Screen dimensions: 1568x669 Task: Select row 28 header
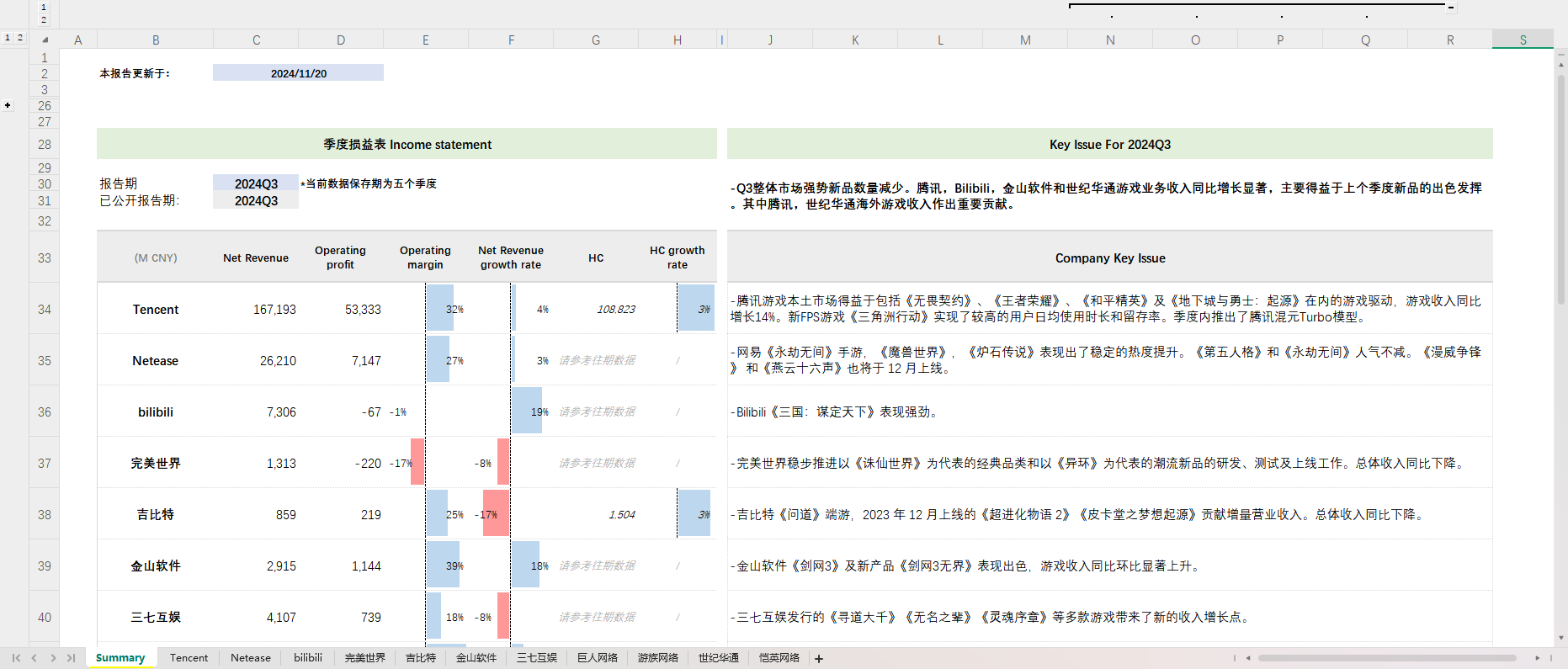coord(45,144)
